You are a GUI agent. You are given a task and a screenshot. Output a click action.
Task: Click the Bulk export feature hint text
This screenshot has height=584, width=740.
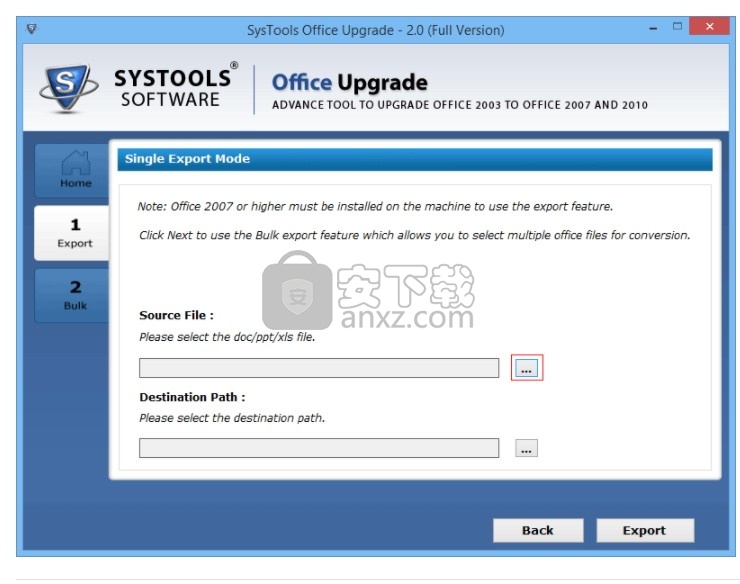(x=414, y=235)
